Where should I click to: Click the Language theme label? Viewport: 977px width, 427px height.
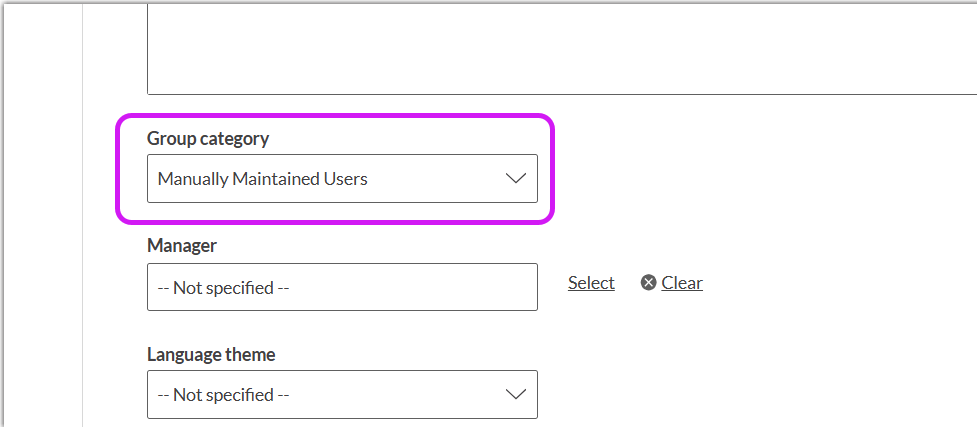click(211, 354)
